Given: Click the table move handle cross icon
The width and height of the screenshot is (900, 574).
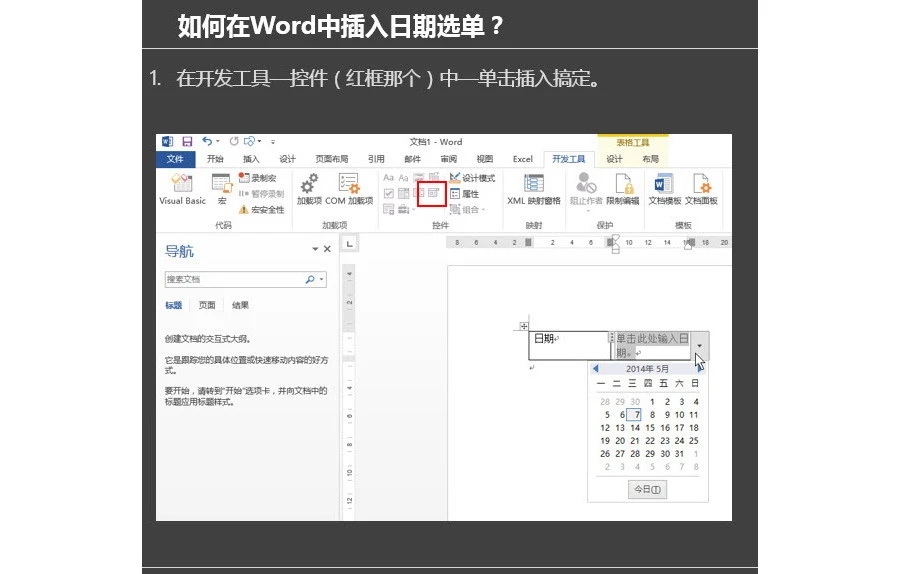Looking at the screenshot, I should 523,326.
